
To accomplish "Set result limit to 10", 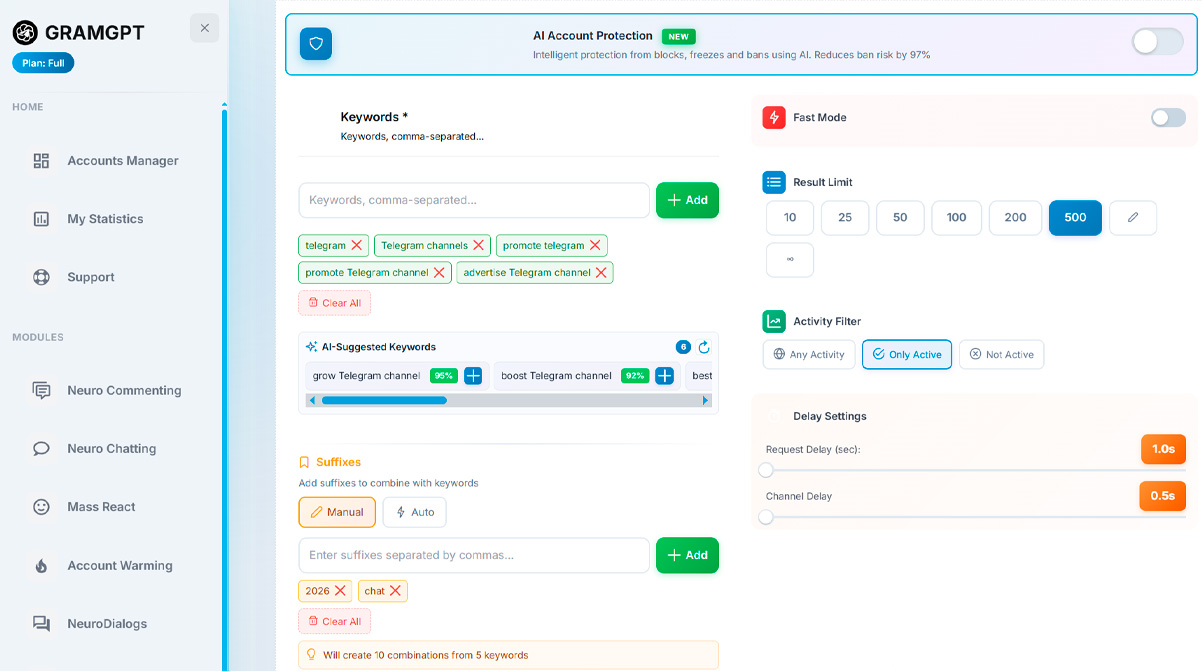I will click(x=790, y=218).
